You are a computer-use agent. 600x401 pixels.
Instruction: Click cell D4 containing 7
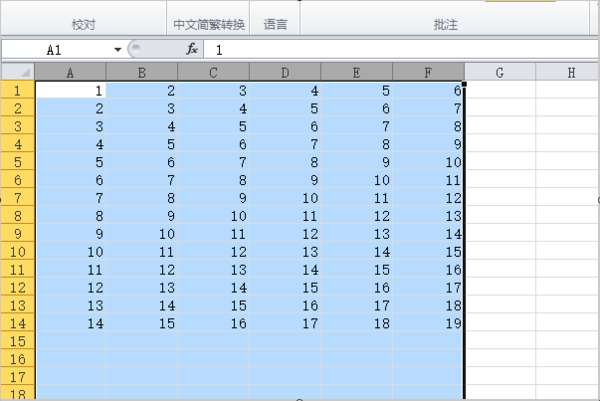pos(285,144)
